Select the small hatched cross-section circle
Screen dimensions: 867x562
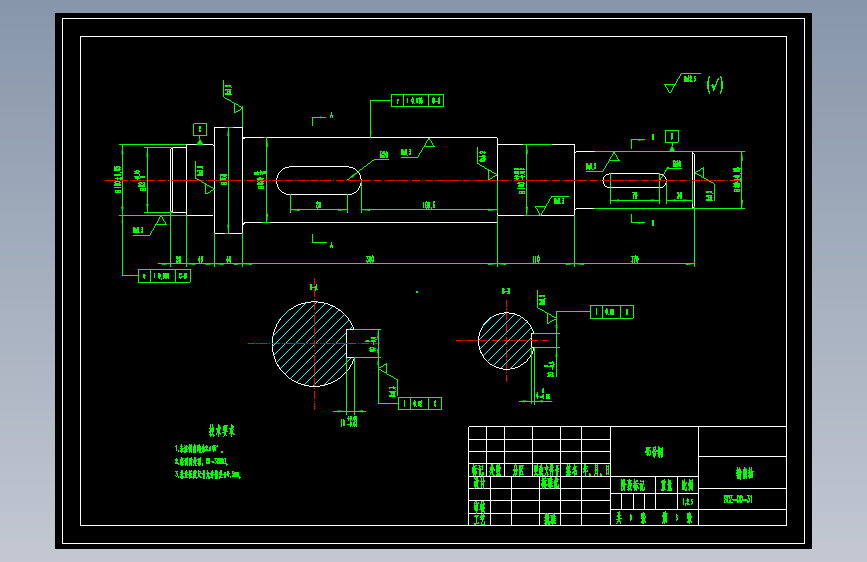click(x=506, y=341)
